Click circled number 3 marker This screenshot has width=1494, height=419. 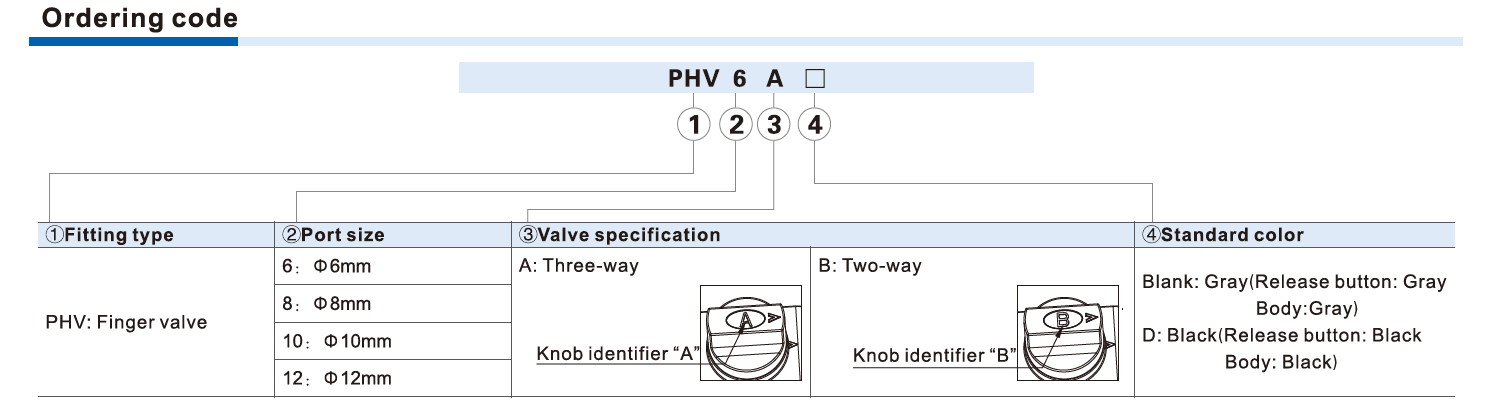tap(773, 125)
